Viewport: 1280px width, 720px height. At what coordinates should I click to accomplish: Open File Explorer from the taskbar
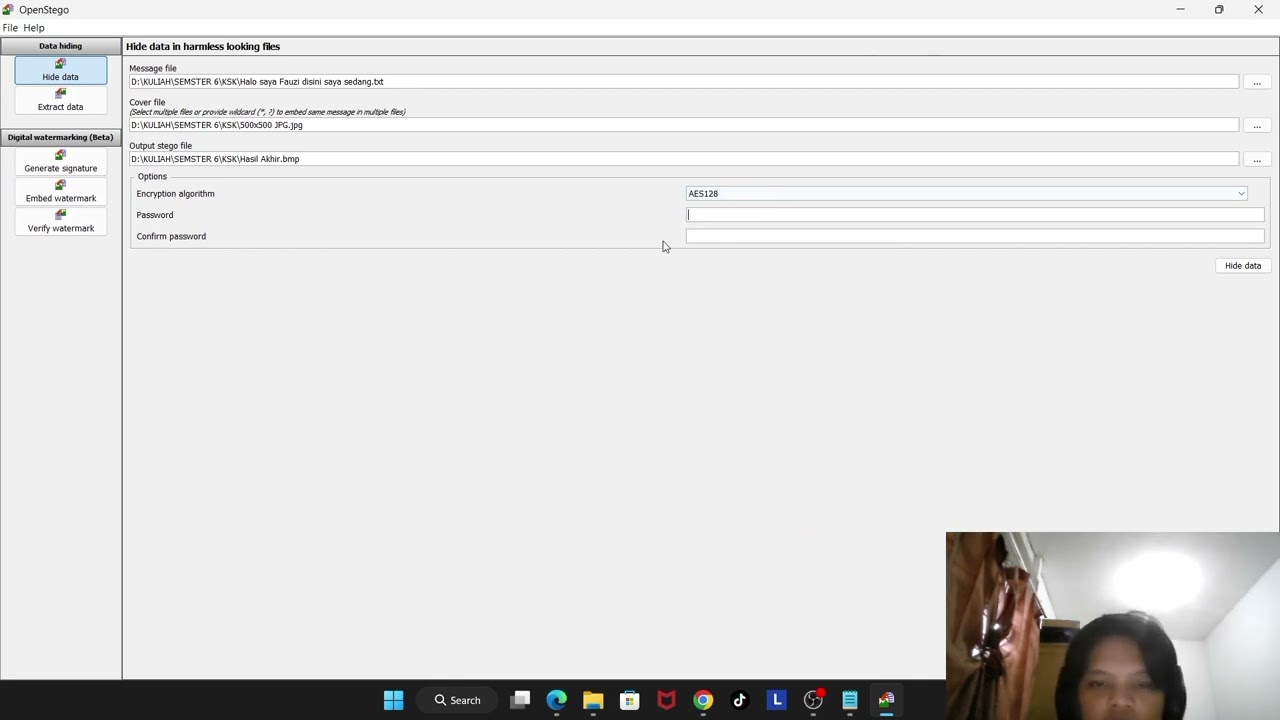[x=593, y=700]
